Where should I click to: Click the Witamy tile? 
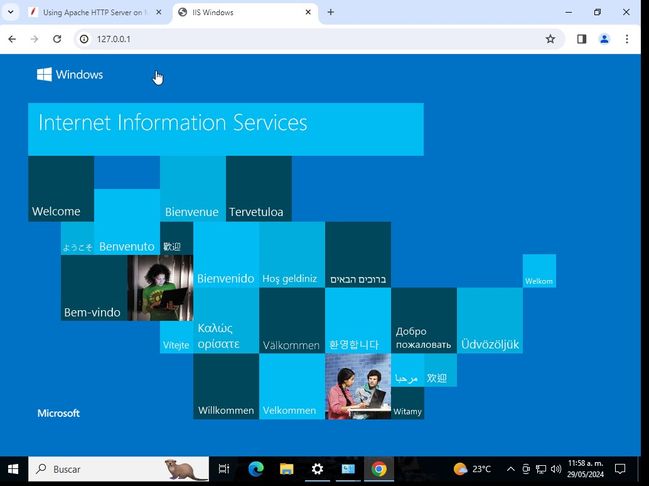[x=407, y=403]
